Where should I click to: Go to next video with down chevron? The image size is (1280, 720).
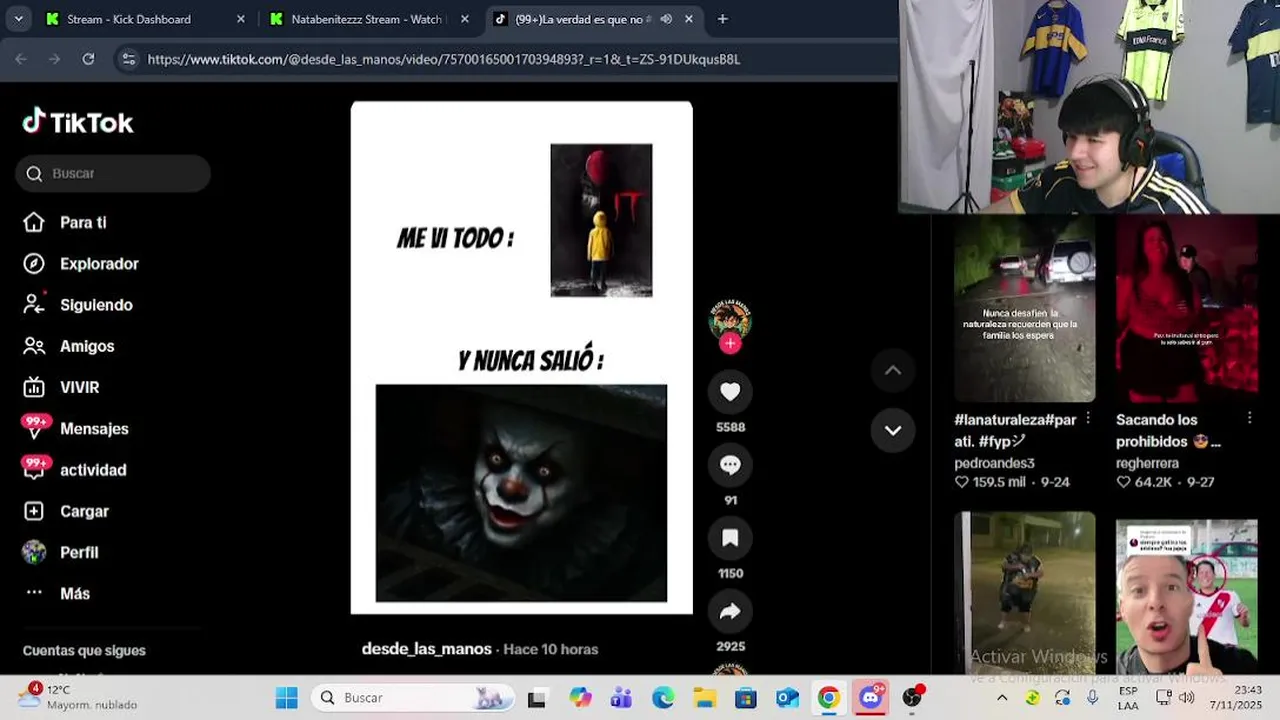(893, 430)
